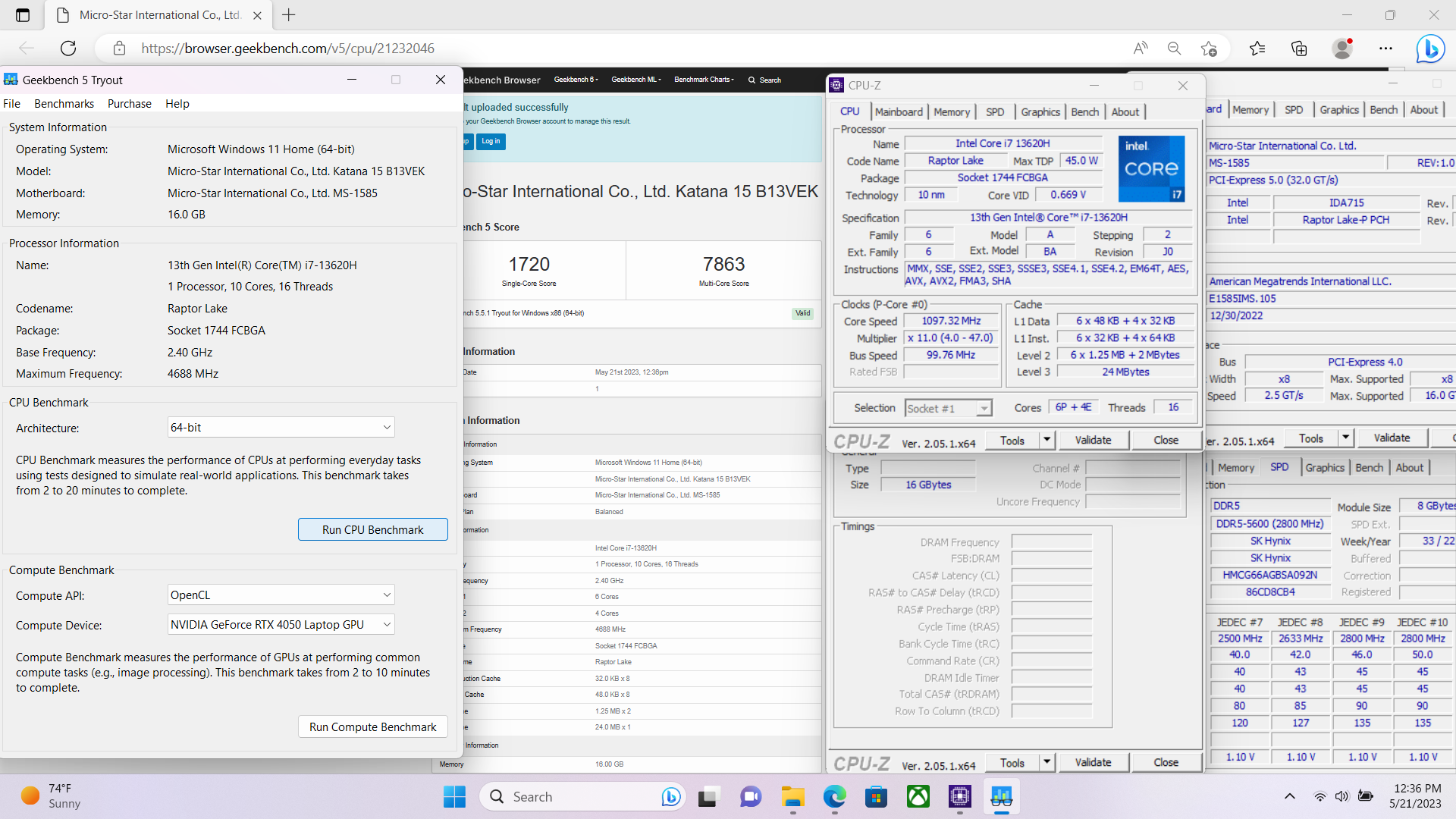Switch to the Mainboard tab in CPU-Z
The image size is (1456, 819).
(899, 111)
